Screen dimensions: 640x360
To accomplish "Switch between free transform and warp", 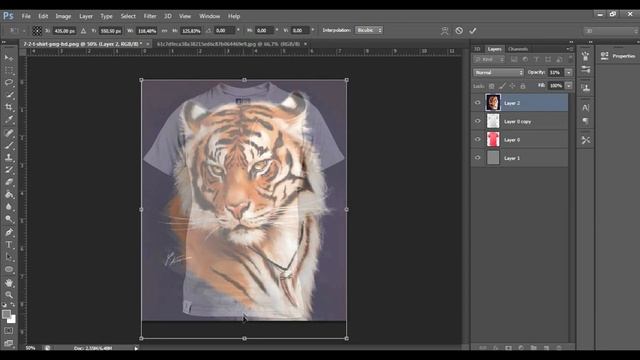I will click(445, 31).
